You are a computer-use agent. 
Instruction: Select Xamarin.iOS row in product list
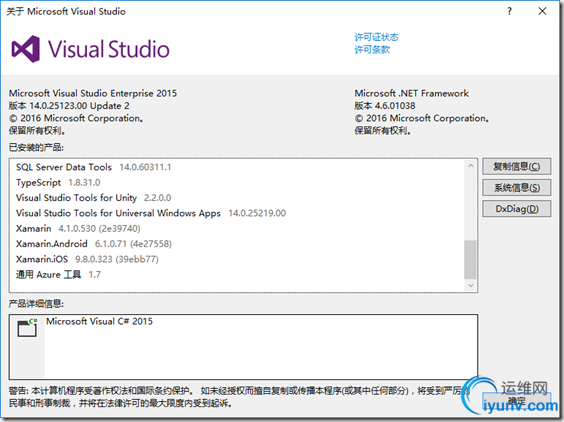pyautogui.click(x=237, y=259)
